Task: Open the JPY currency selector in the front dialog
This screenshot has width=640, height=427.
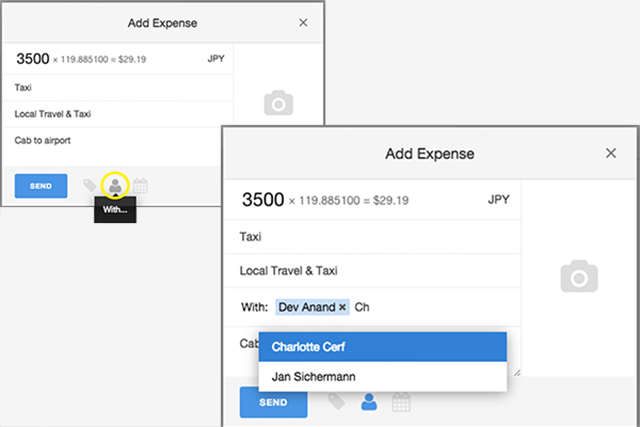Action: tap(498, 200)
